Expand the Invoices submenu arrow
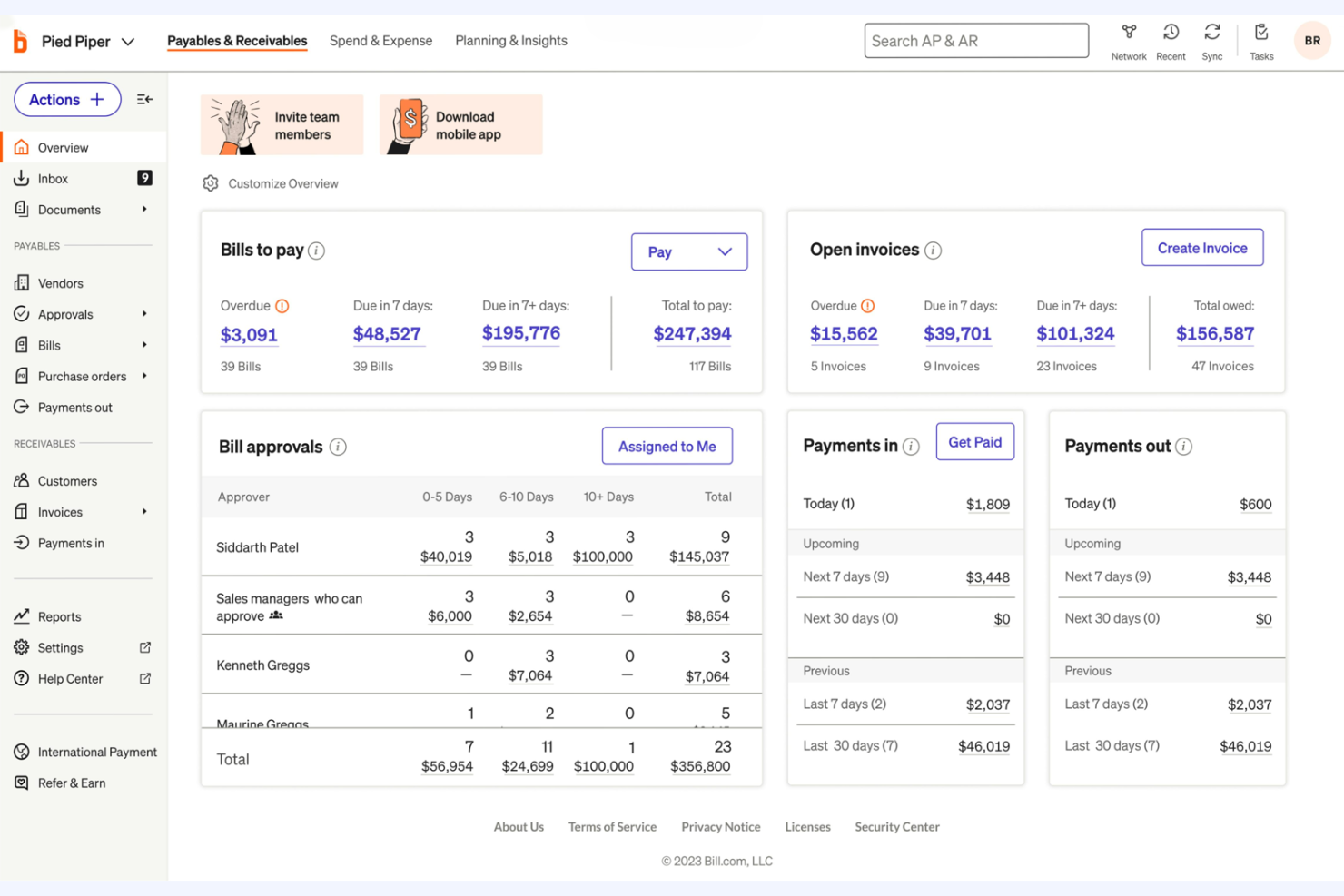This screenshot has height=896, width=1344. tap(144, 512)
